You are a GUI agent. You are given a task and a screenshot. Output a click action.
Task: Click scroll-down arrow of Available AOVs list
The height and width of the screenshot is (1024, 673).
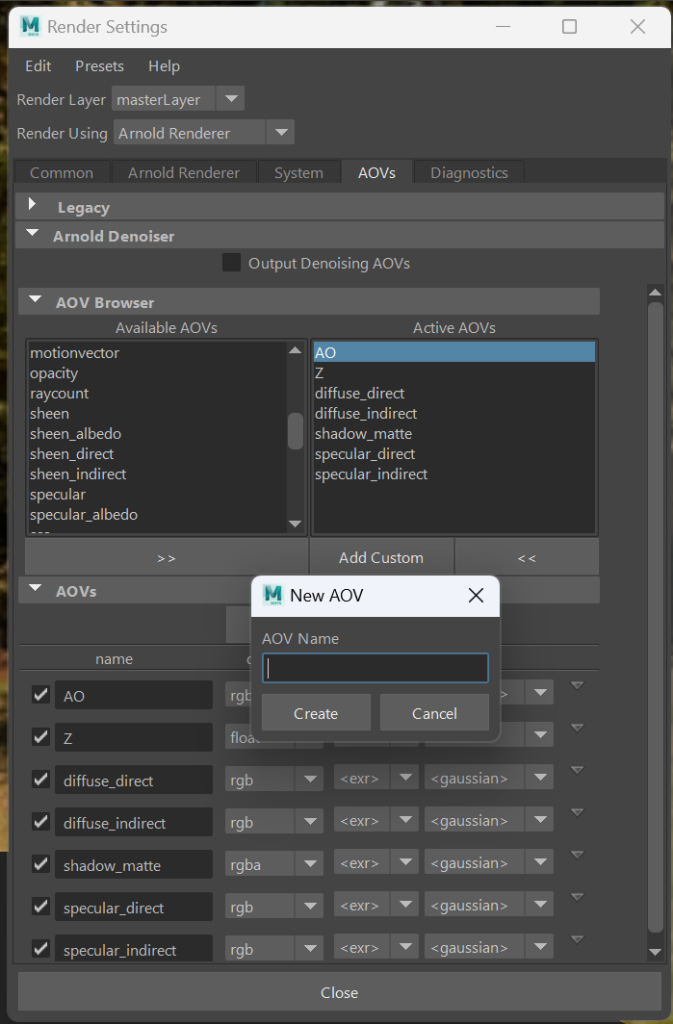295,524
